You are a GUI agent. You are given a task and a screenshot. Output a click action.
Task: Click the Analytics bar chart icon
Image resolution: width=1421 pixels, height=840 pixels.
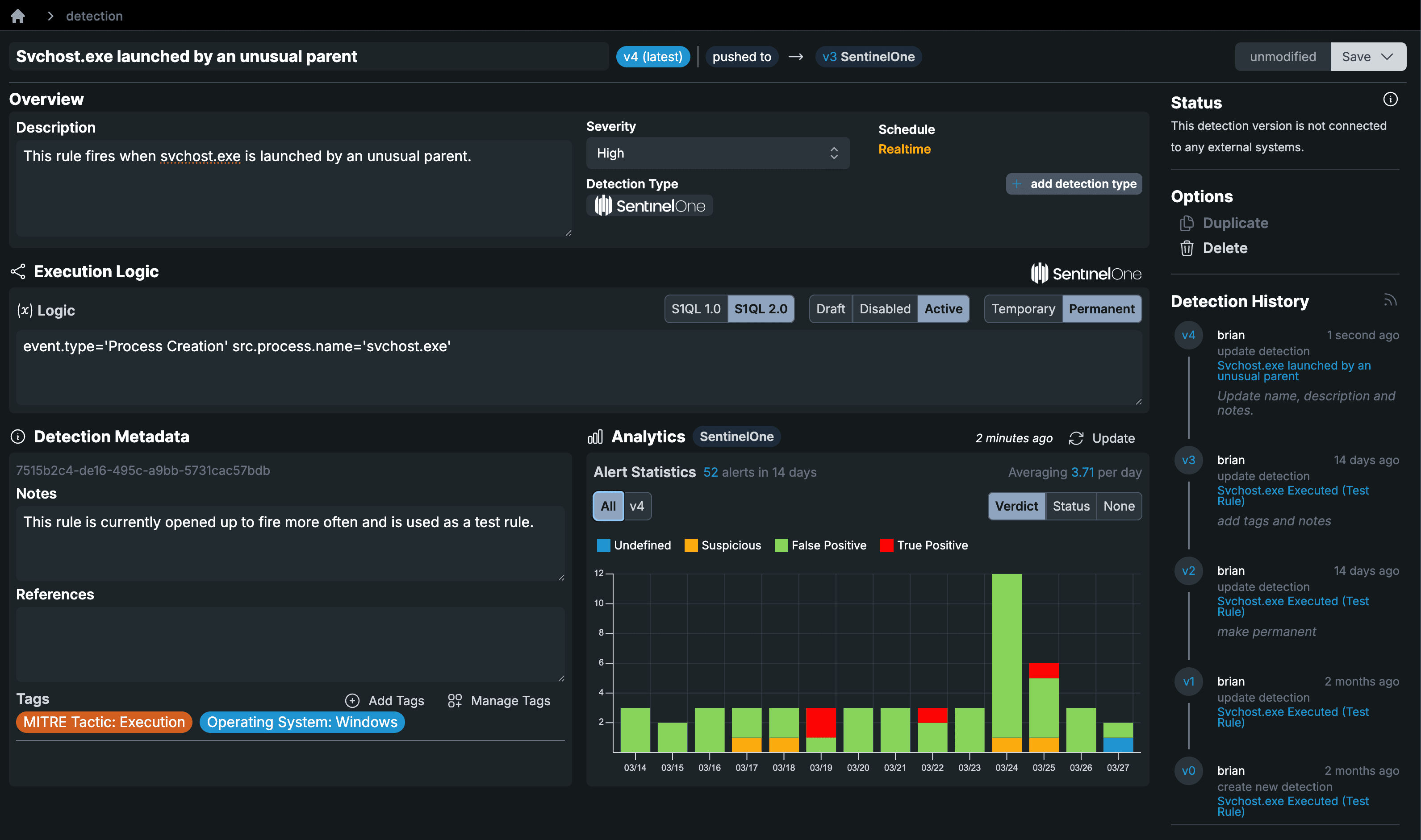[x=595, y=437]
